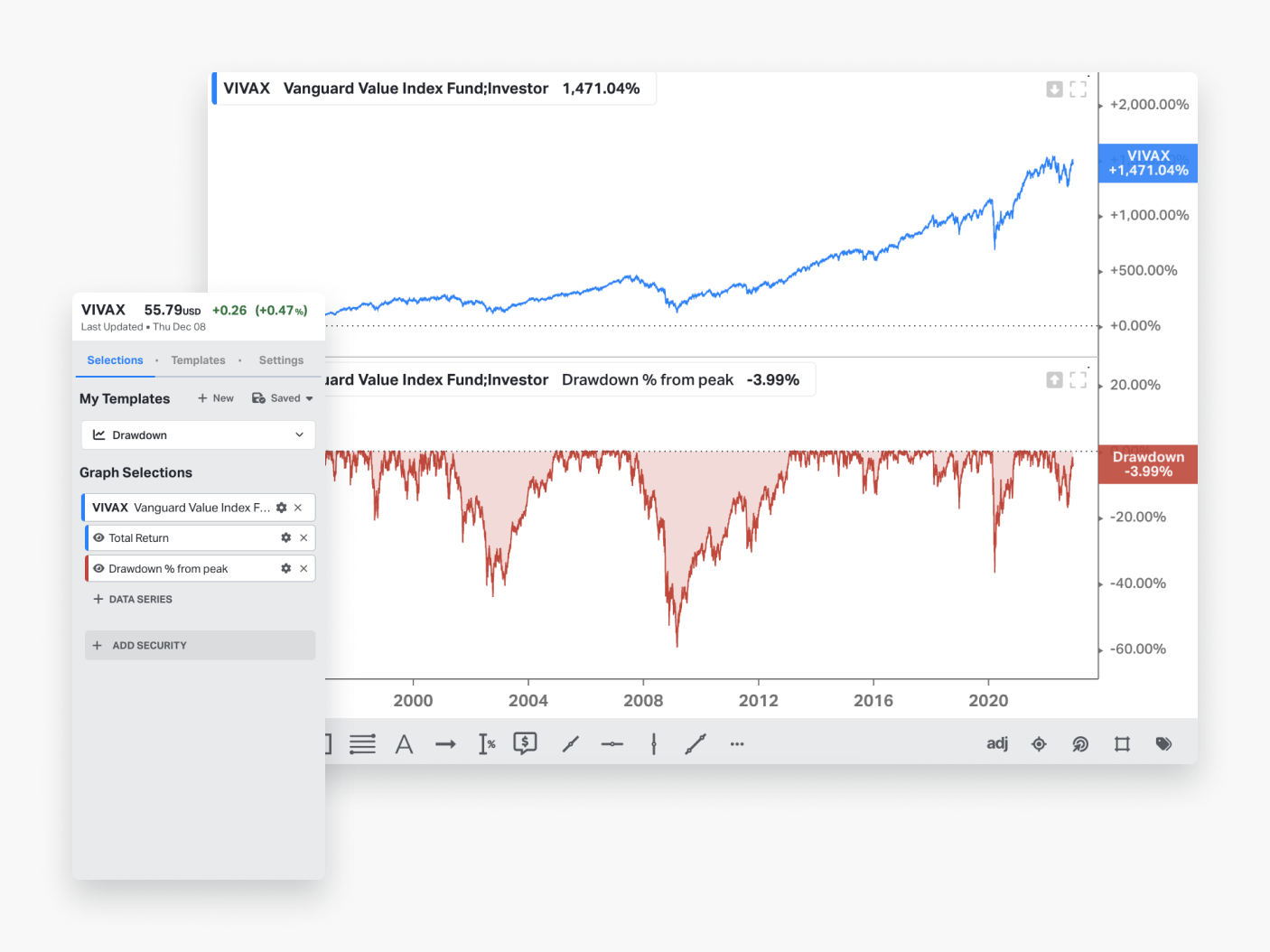Click the -60.00% y-axis label
This screenshot has height=952, width=1270.
[x=1138, y=649]
